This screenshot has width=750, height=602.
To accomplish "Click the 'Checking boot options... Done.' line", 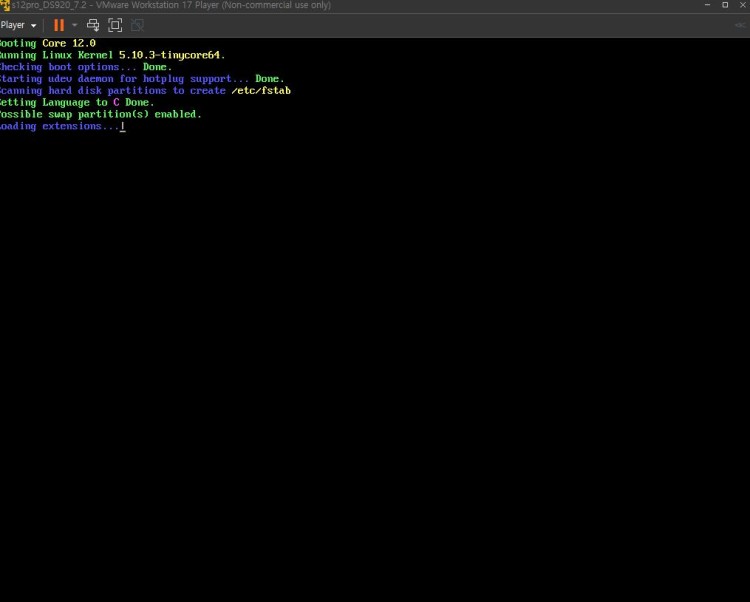I will pyautogui.click(x=85, y=67).
